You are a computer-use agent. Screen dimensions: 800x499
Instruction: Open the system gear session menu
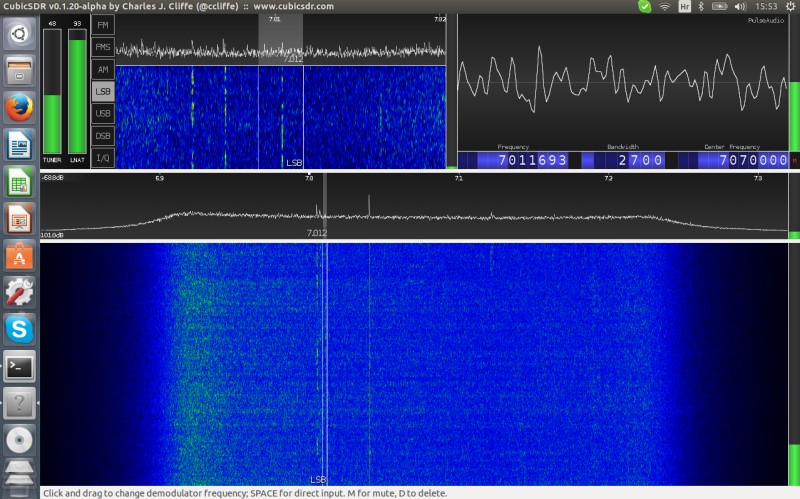[790, 7]
